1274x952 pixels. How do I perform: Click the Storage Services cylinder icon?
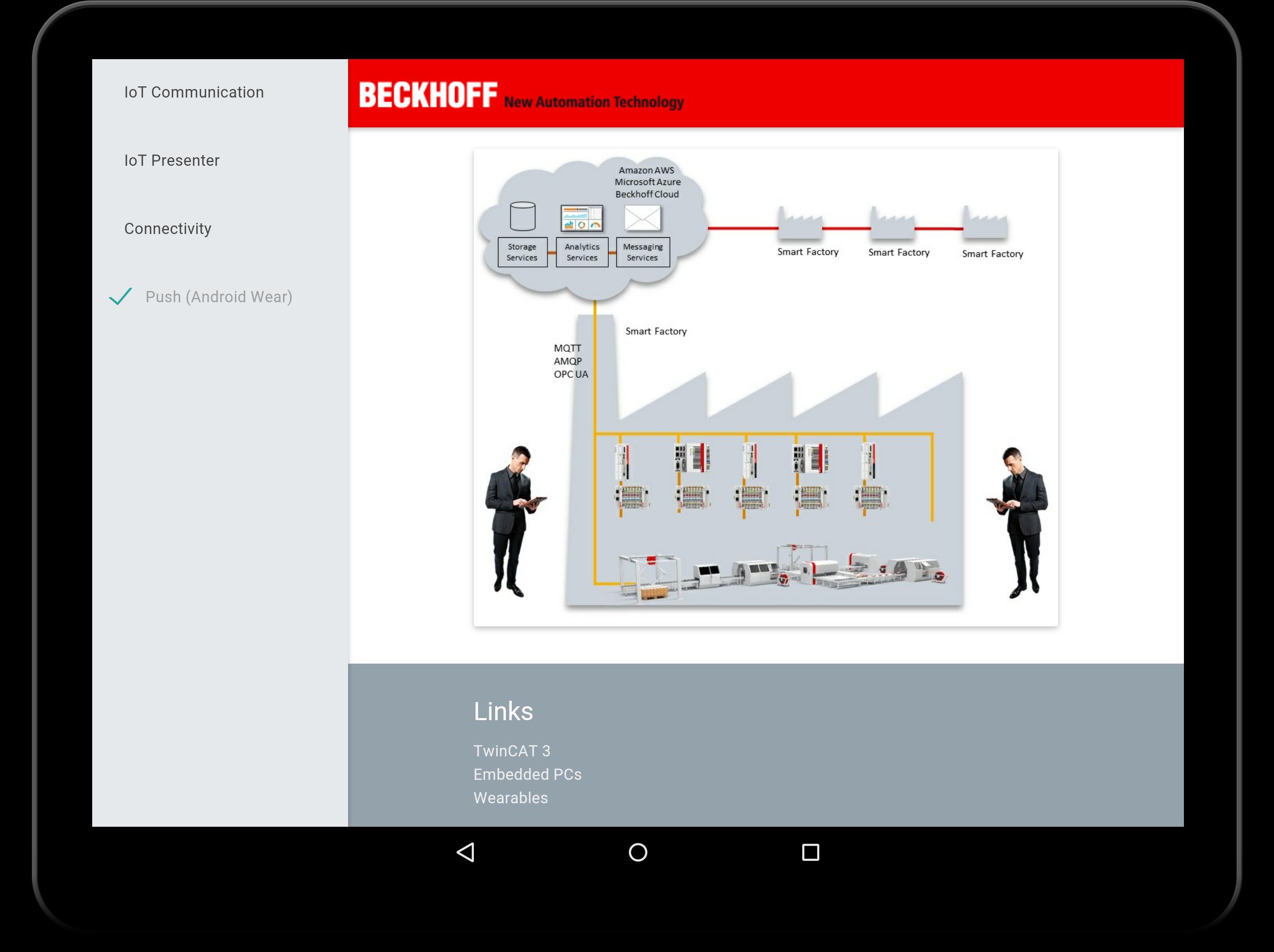(522, 216)
